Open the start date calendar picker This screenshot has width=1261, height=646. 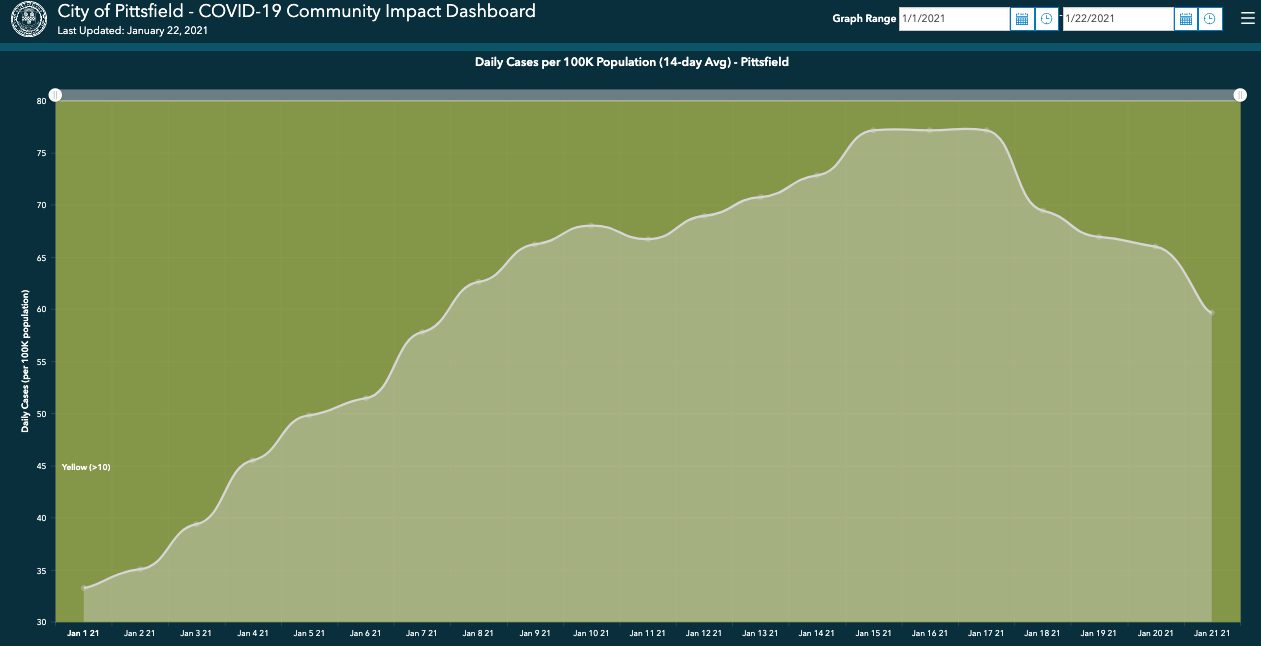coord(1021,19)
